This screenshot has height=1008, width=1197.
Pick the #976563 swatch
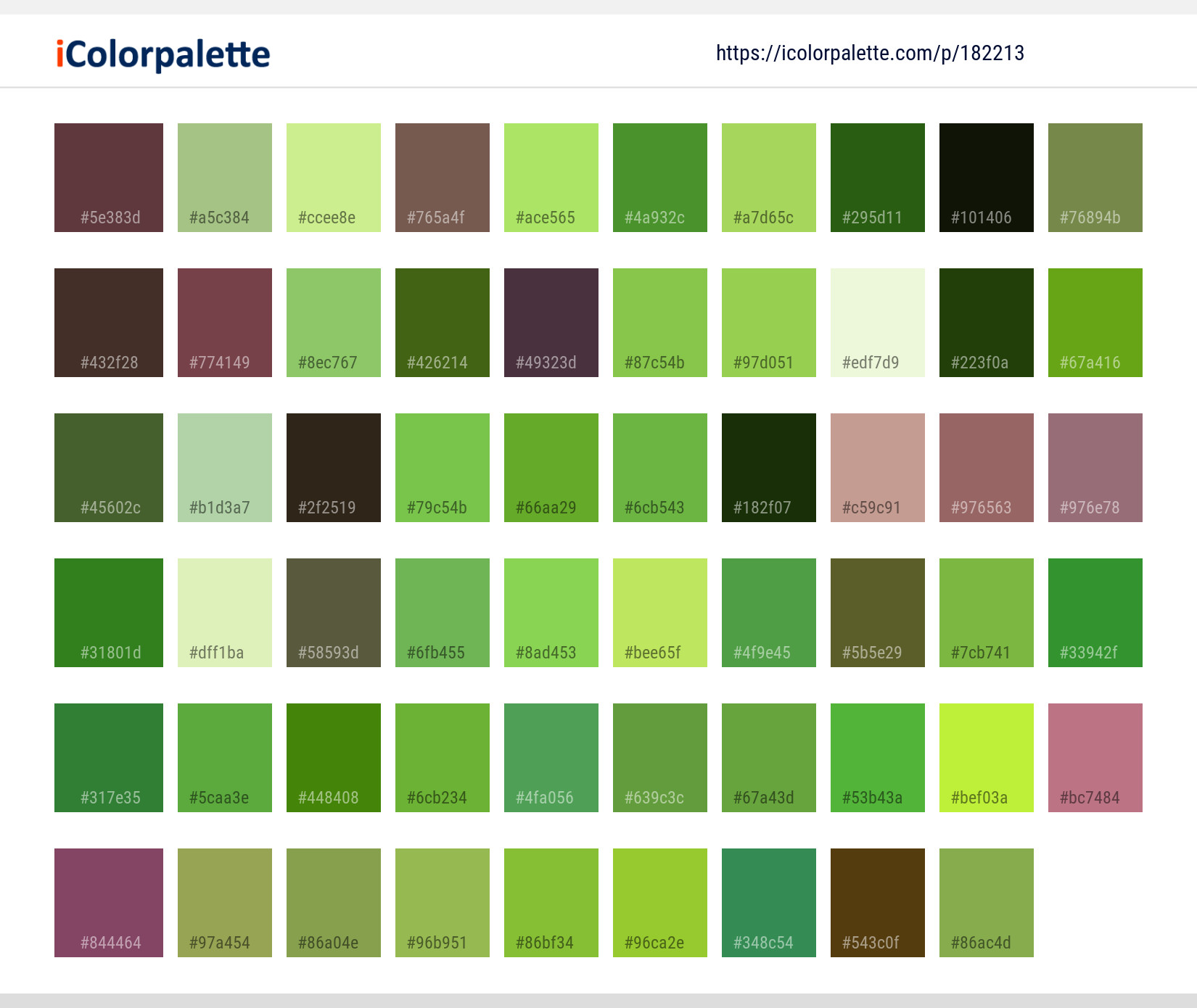(987, 468)
